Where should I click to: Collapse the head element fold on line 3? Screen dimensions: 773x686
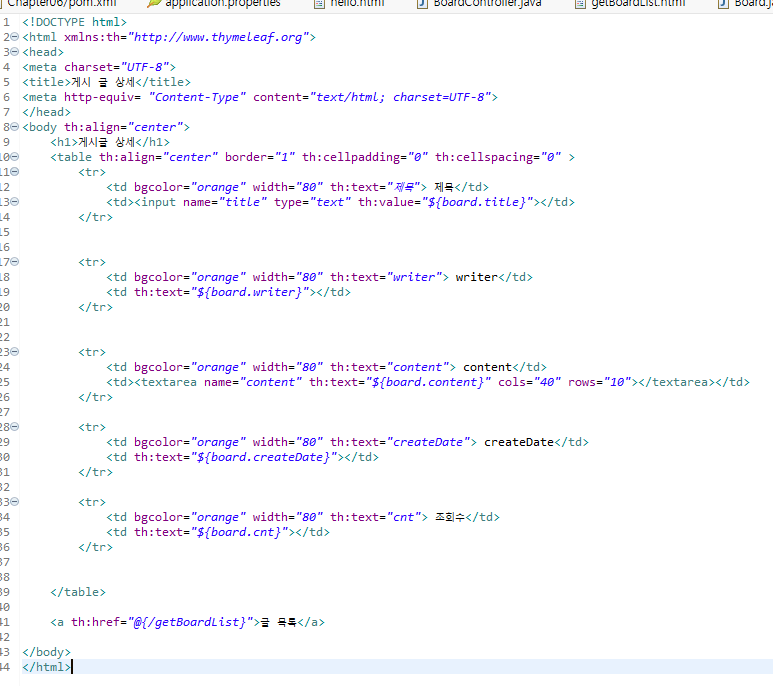coord(15,52)
